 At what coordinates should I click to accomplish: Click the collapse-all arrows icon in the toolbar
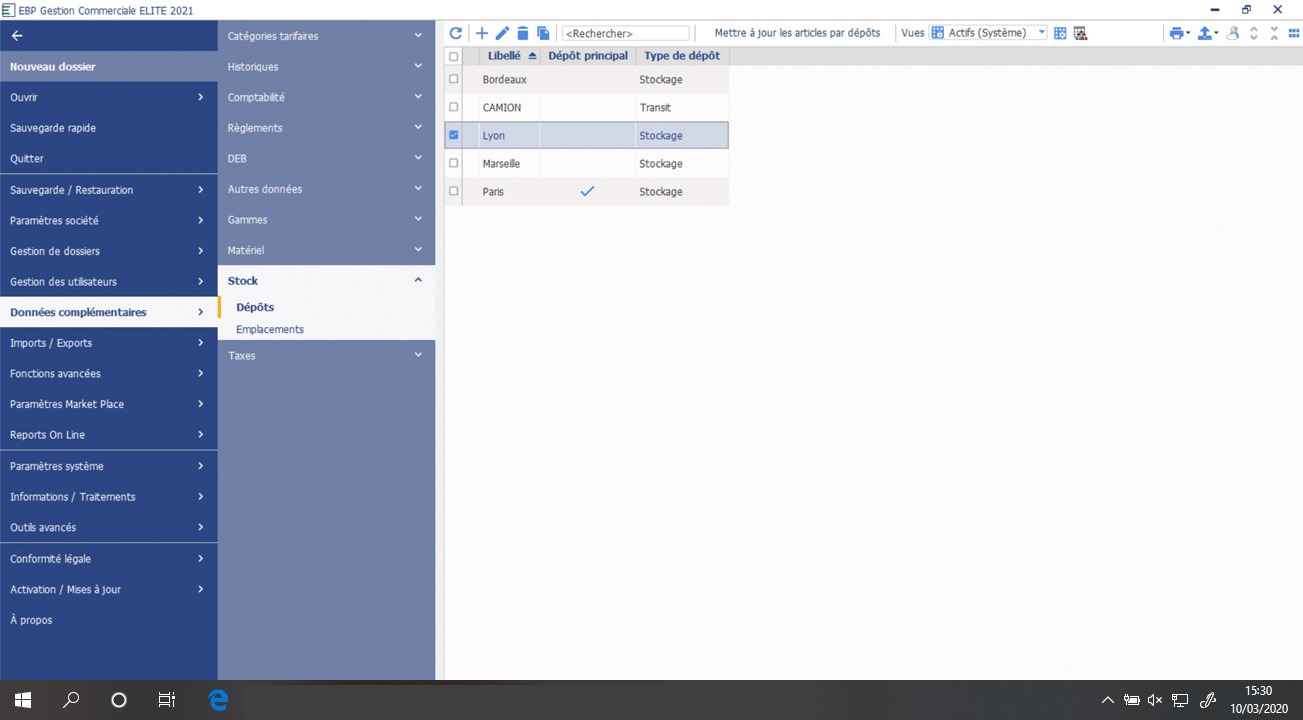(1274, 33)
